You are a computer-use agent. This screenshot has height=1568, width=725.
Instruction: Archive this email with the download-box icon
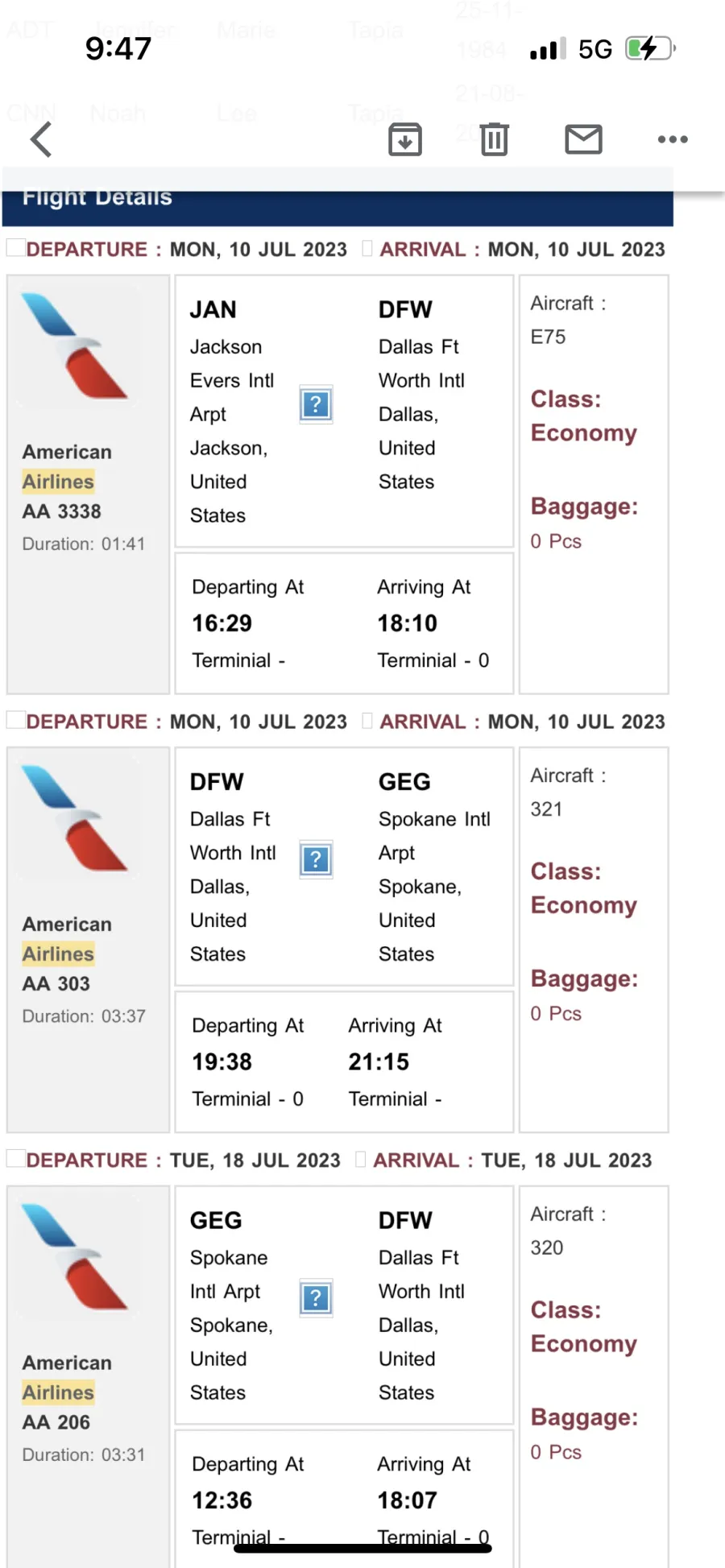coord(405,139)
